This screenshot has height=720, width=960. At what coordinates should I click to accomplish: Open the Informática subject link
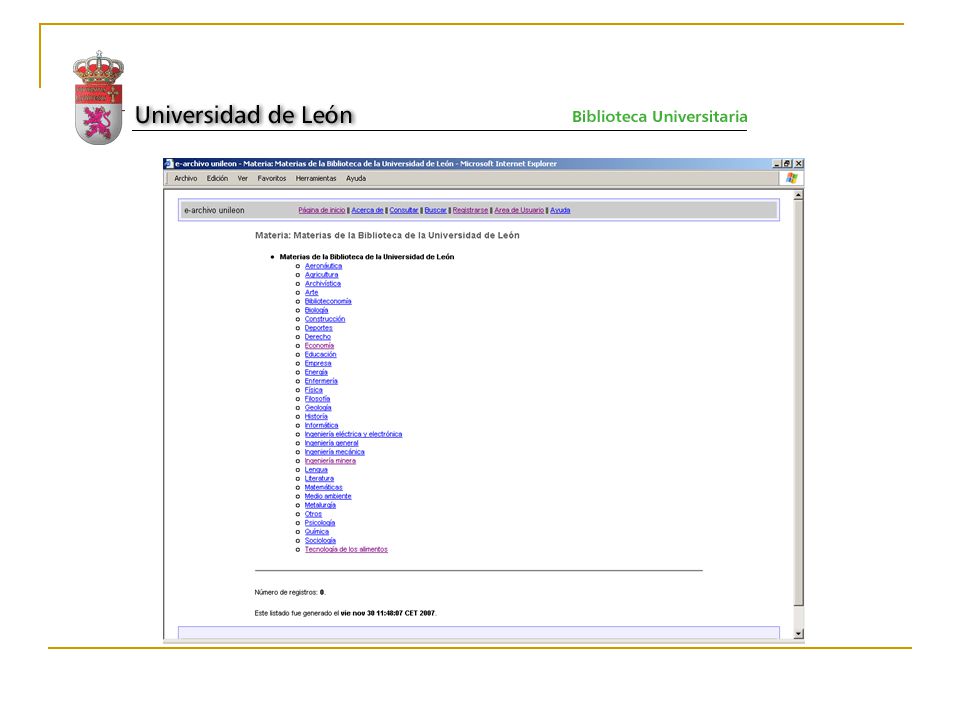coord(321,426)
